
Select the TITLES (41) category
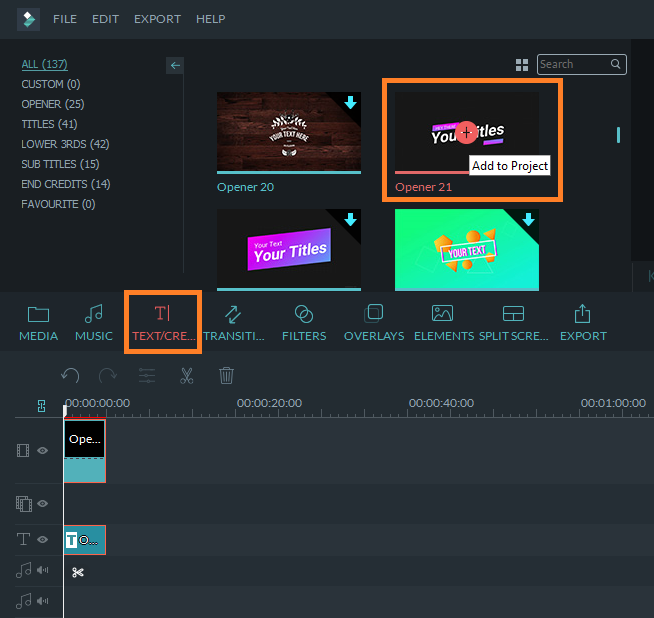[49, 124]
